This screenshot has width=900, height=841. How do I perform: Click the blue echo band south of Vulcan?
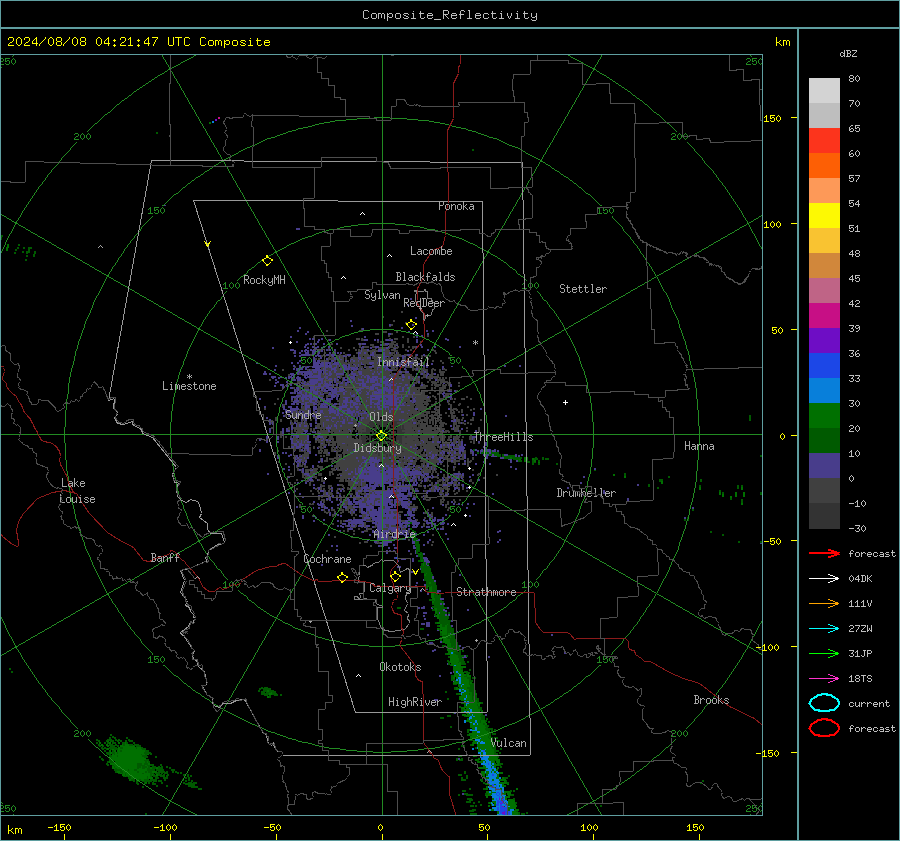pyautogui.click(x=495, y=782)
